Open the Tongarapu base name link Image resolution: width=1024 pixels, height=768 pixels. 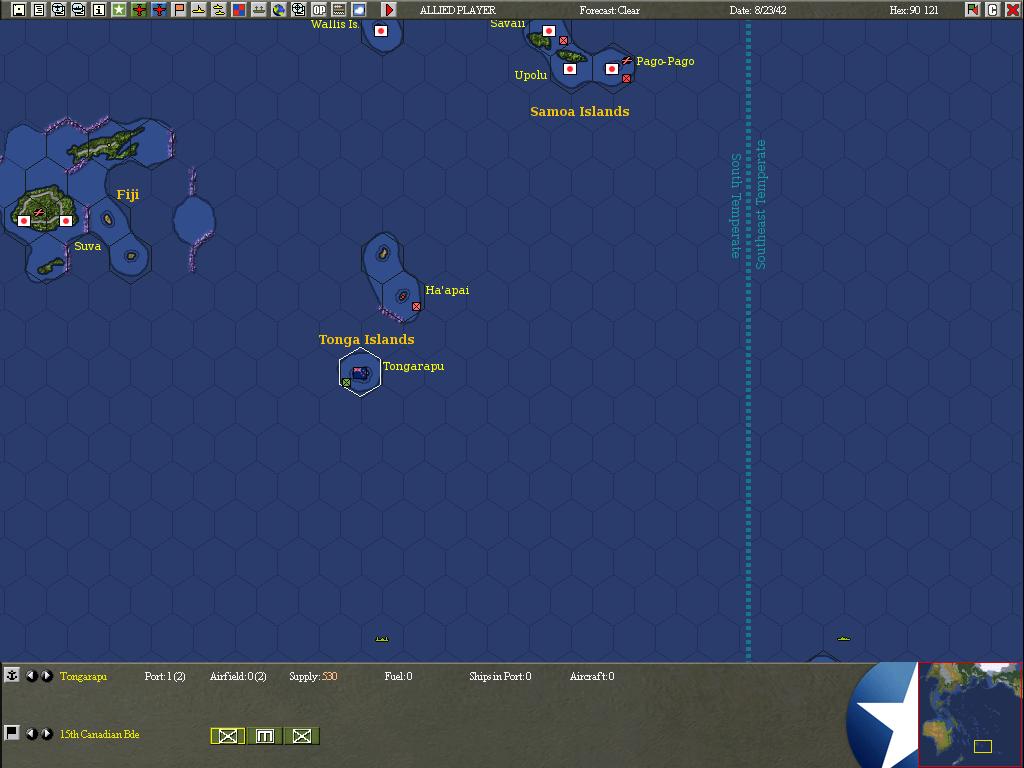tap(83, 677)
